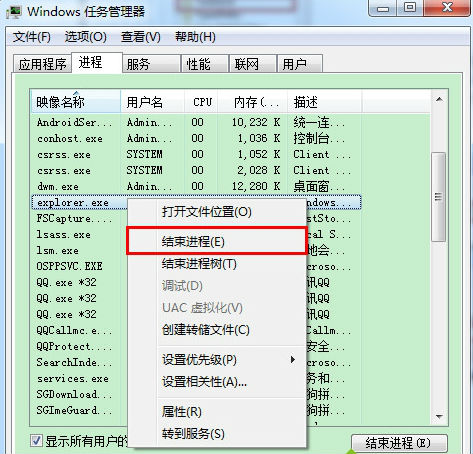The image size is (473, 454).
Task: Choose 结束进程树(T) in context menu
Action: [x=217, y=264]
